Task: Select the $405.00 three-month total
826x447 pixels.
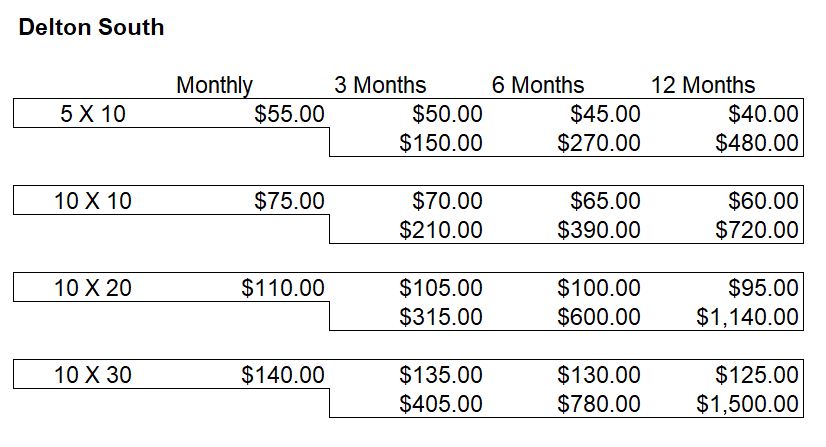Action: pos(441,404)
